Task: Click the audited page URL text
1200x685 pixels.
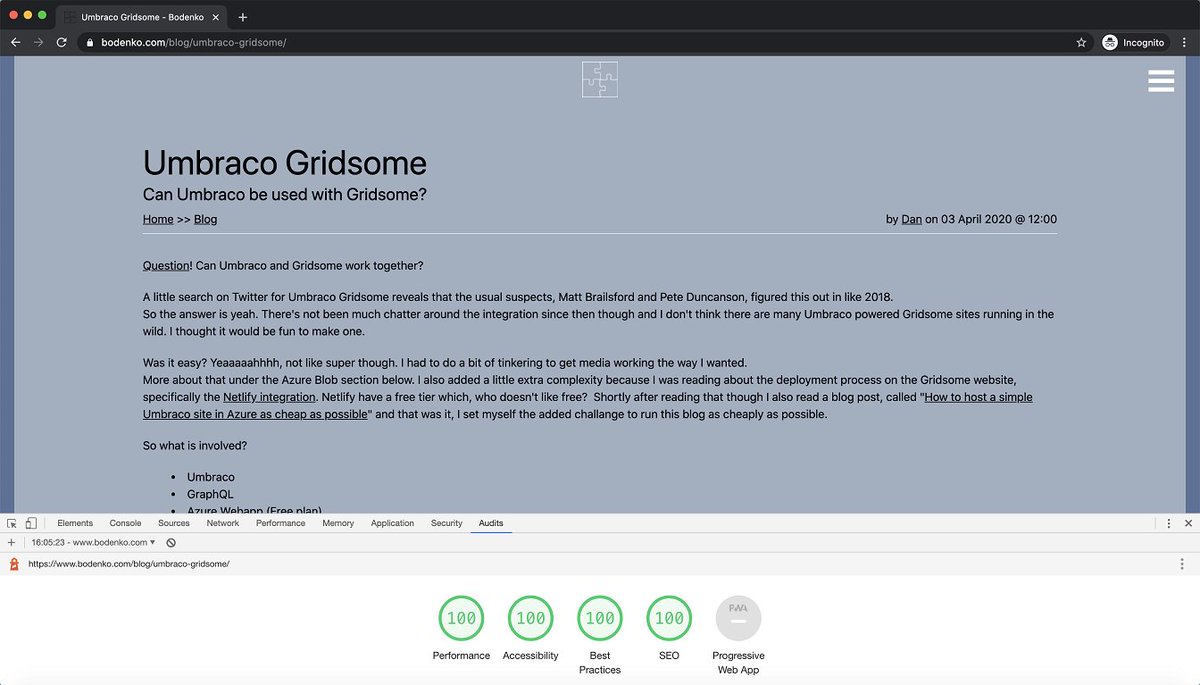Action: [129, 564]
